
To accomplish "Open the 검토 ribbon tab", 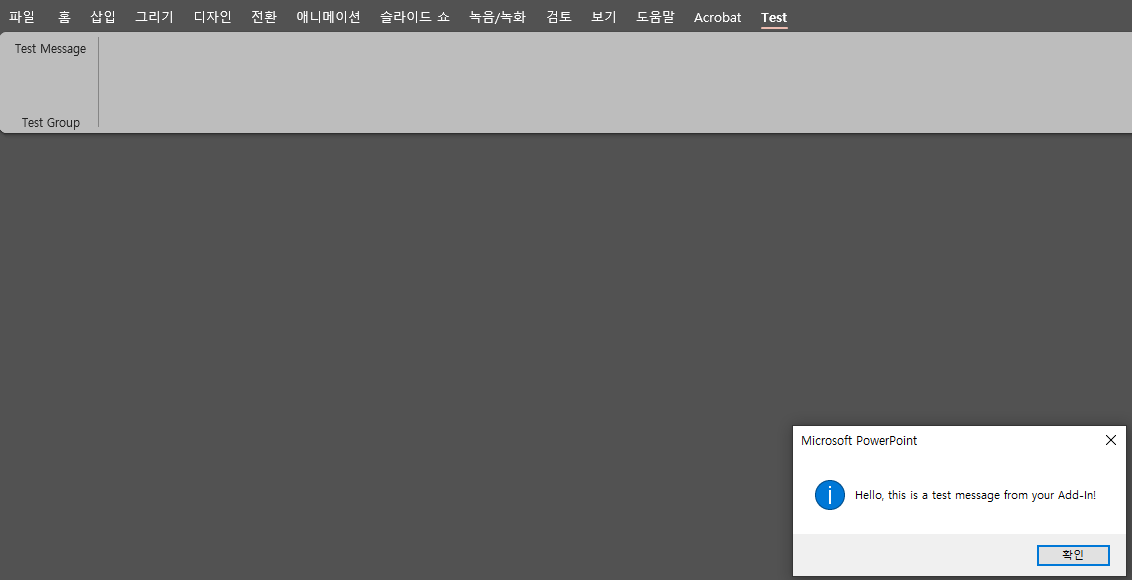I will (559, 17).
